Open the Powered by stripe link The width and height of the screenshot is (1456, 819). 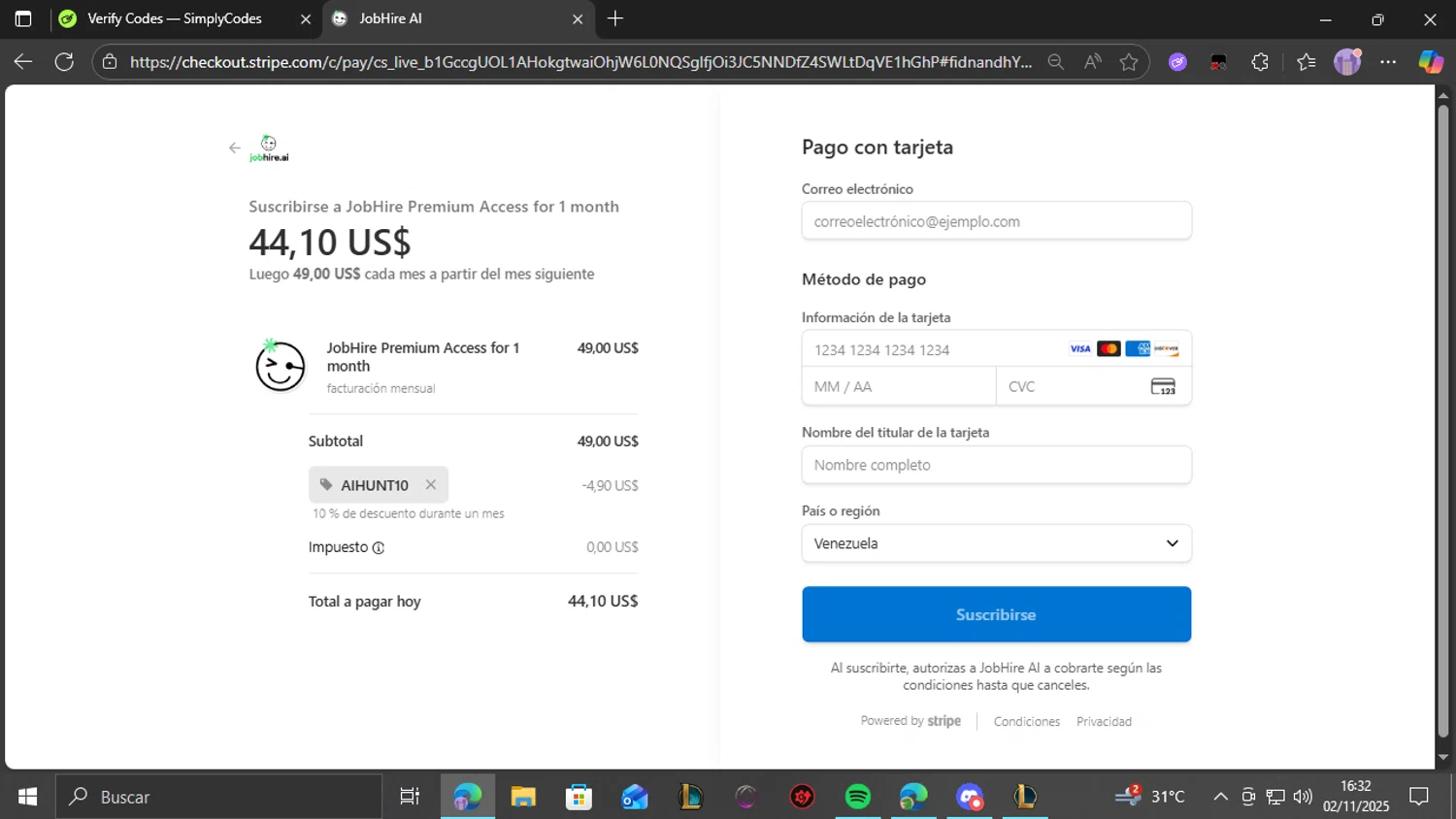tap(910, 721)
